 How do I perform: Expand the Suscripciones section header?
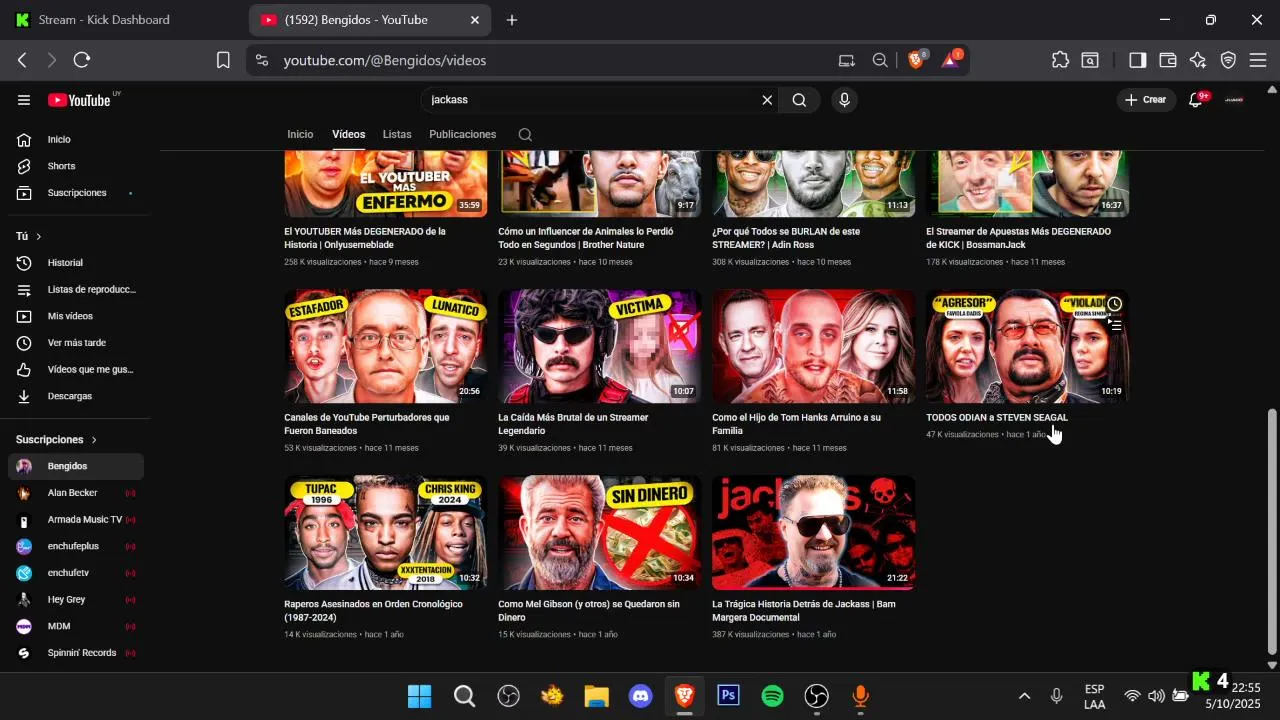tap(57, 439)
